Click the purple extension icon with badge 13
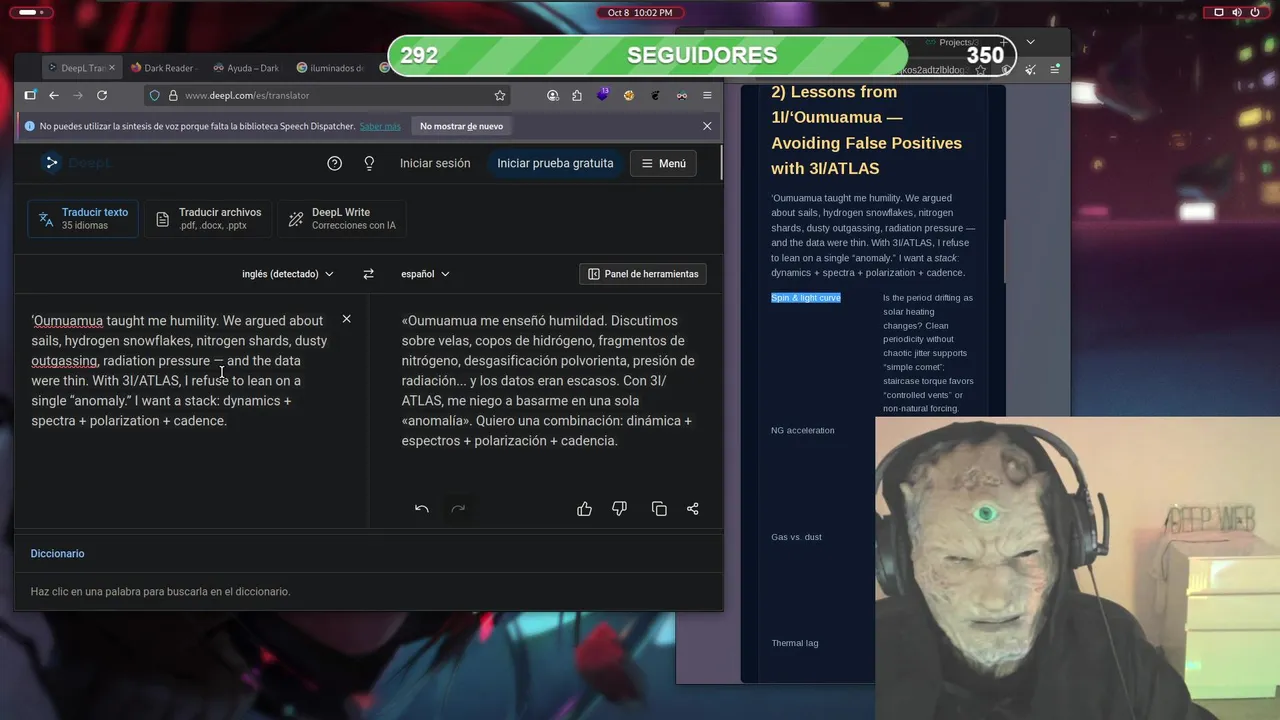This screenshot has height=720, width=1280. tap(603, 94)
